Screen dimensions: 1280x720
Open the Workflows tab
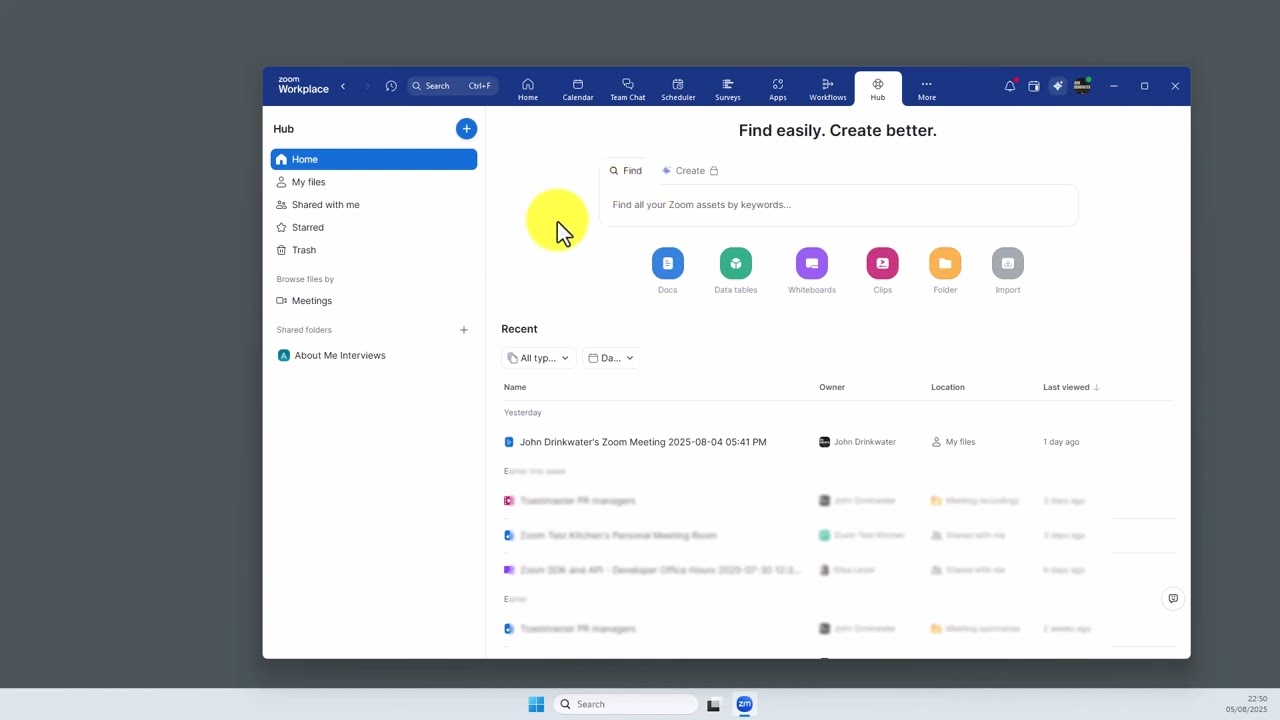click(x=828, y=89)
